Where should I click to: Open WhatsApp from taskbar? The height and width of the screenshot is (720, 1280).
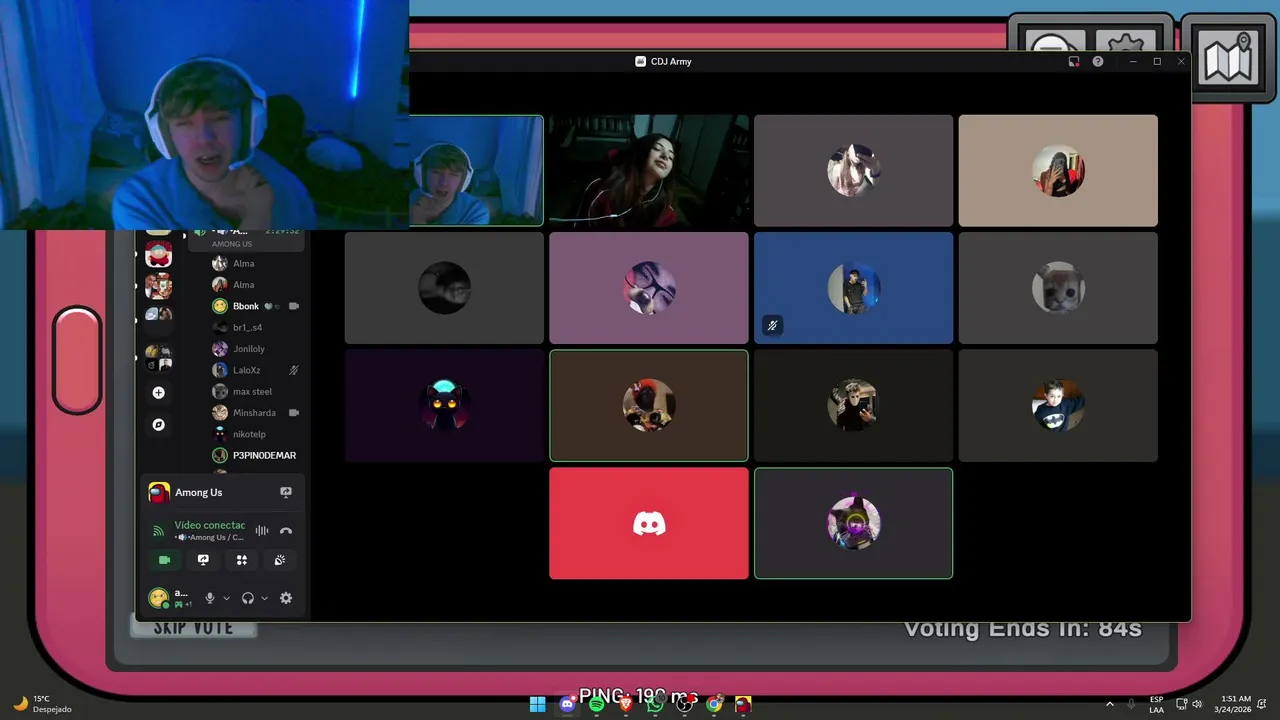655,704
